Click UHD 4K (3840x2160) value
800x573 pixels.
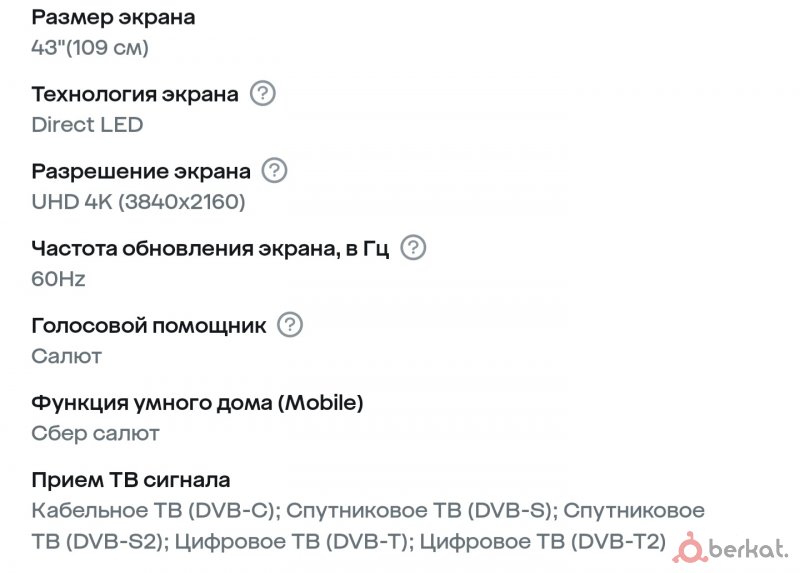tap(139, 202)
